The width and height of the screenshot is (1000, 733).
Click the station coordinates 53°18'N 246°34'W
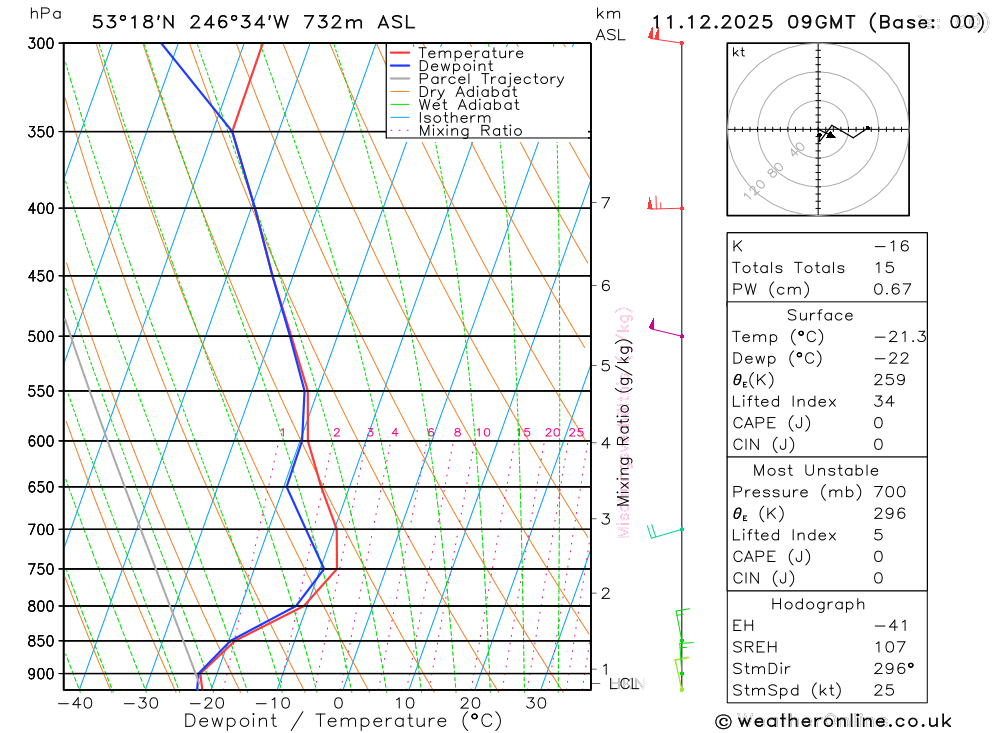click(x=191, y=22)
